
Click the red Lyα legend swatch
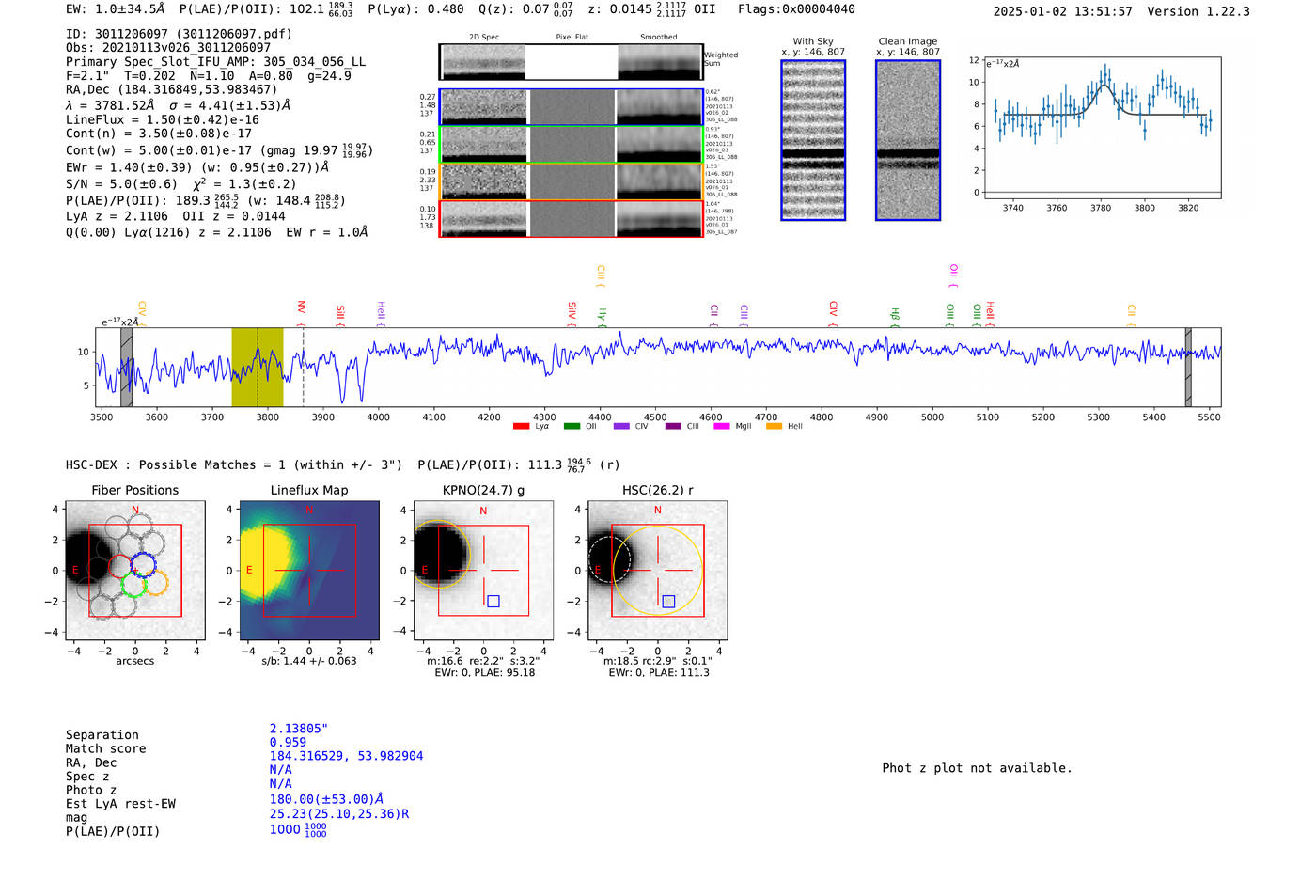coord(521,427)
